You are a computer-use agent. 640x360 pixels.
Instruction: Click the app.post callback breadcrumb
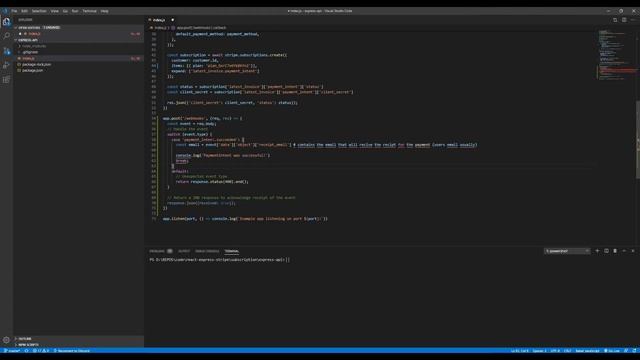(x=199, y=28)
